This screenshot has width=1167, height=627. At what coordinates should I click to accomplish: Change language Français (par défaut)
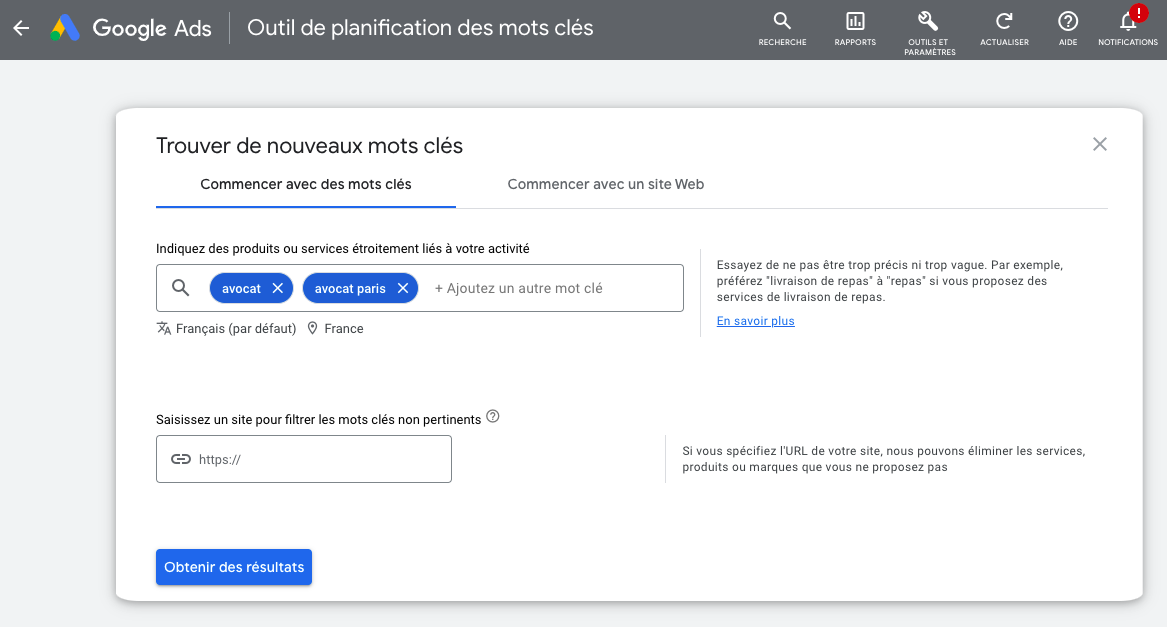tap(227, 328)
